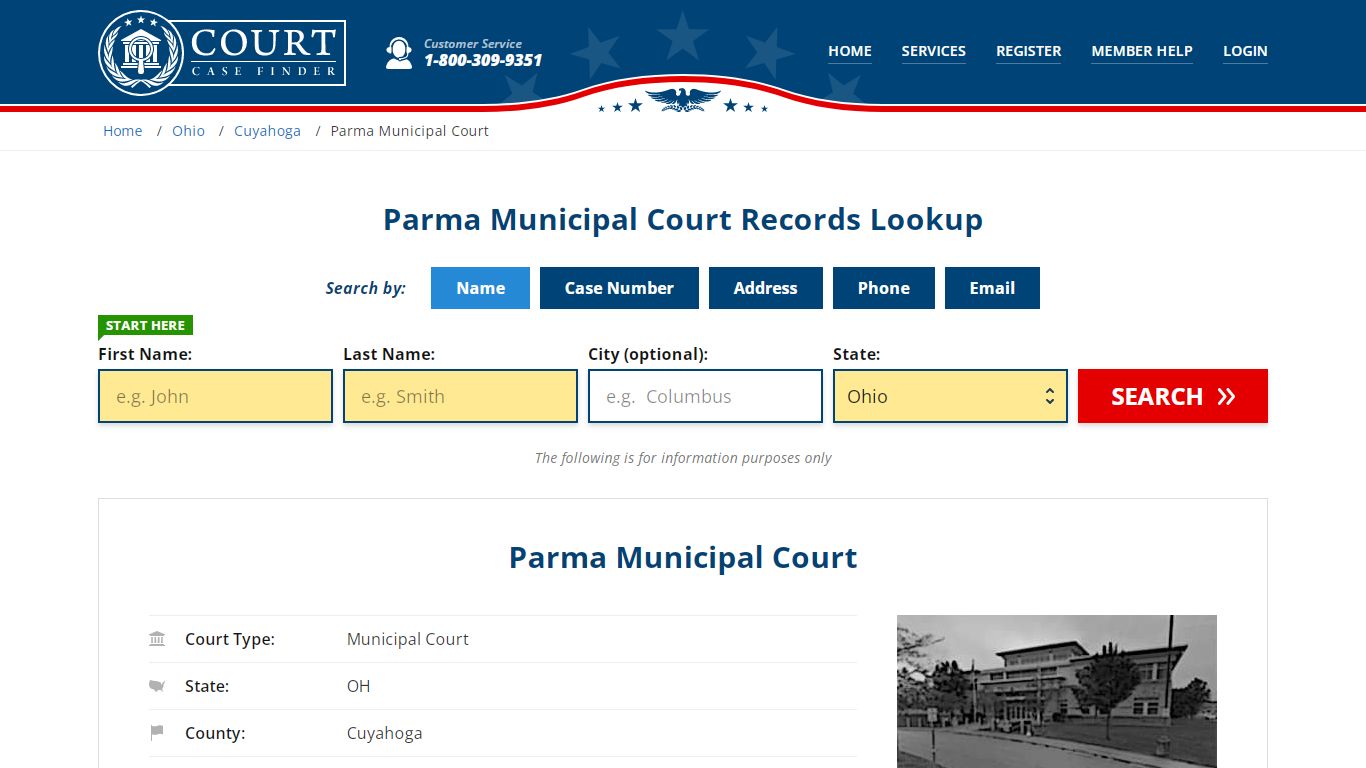Viewport: 1366px width, 768px height.
Task: Switch to the Case Number search tab
Action: pos(619,288)
